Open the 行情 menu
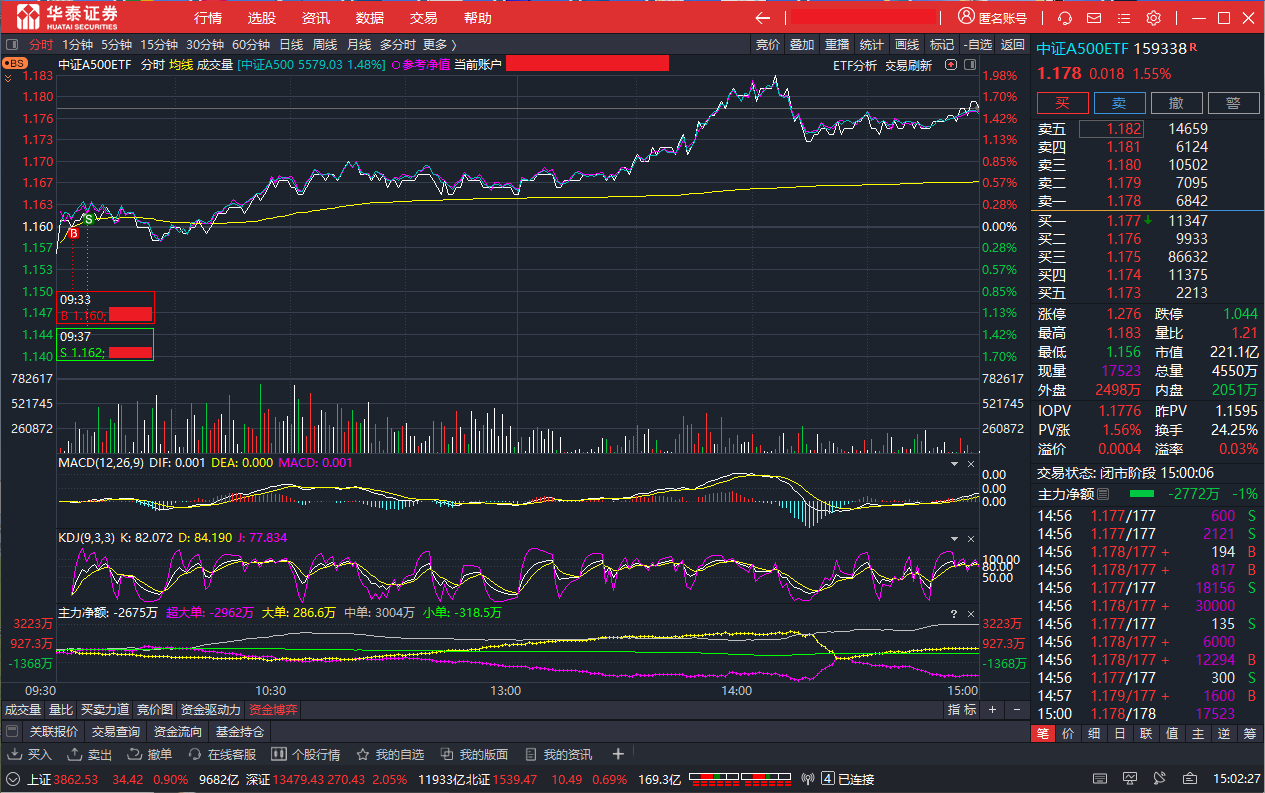This screenshot has height=793, width=1265. point(208,18)
